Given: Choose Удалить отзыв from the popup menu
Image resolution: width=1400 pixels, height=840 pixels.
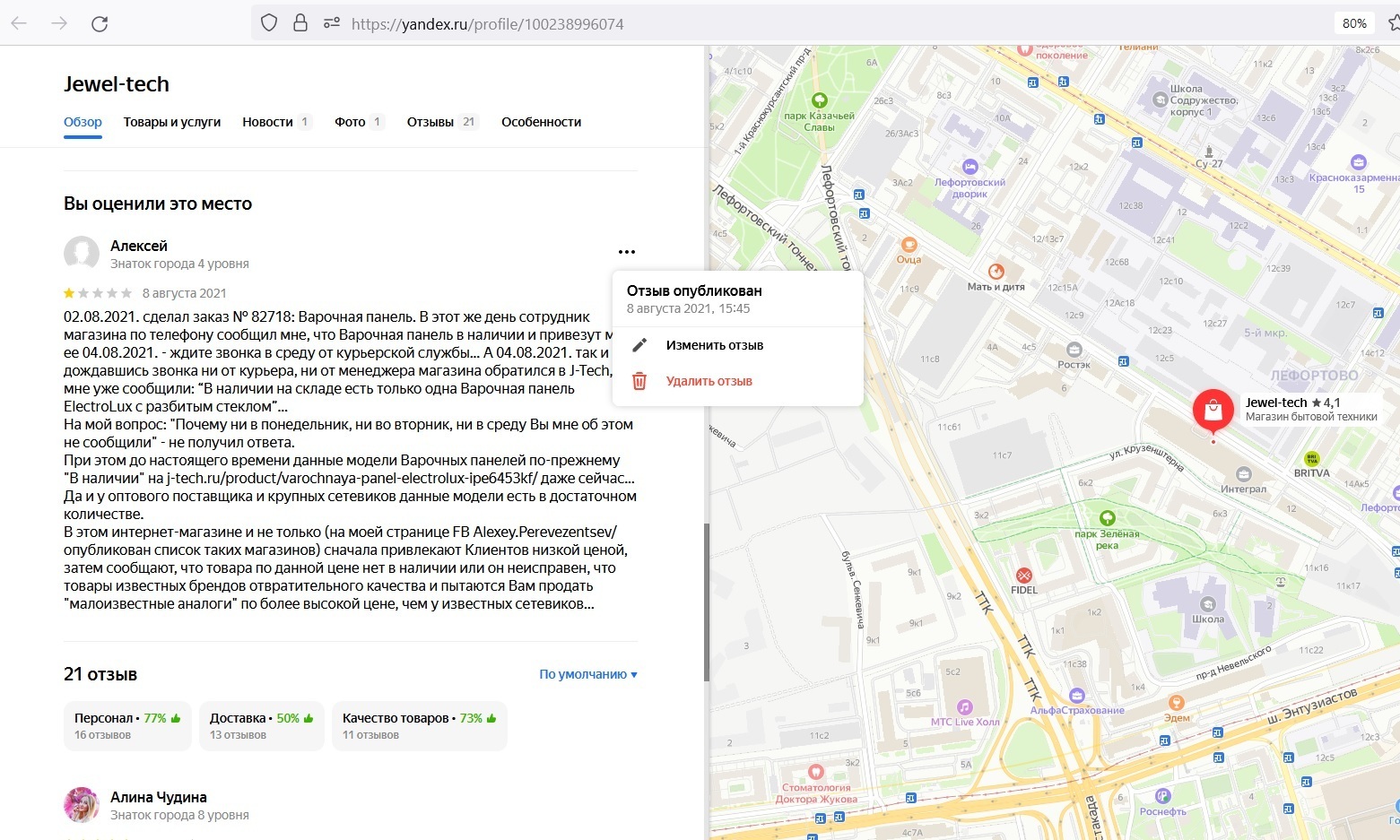Looking at the screenshot, I should [x=709, y=381].
